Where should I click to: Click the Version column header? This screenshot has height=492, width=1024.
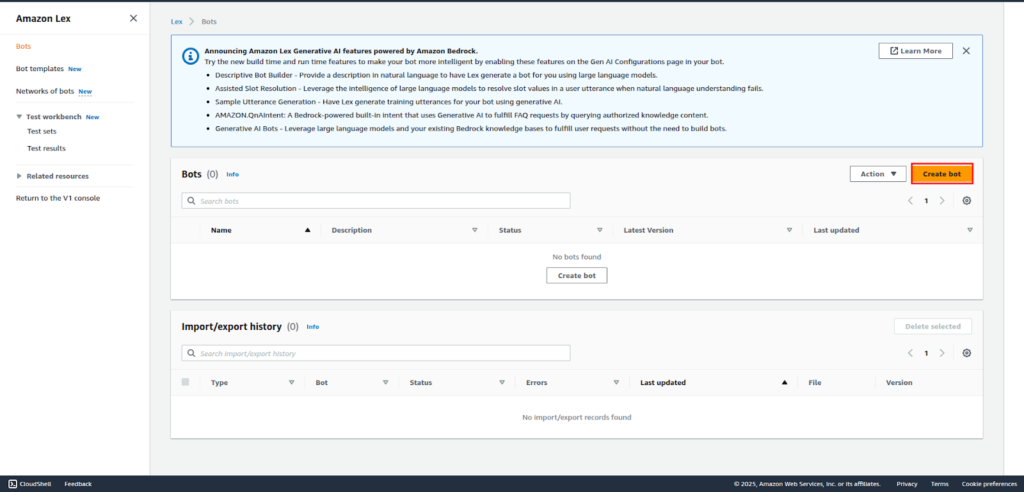[x=899, y=382]
